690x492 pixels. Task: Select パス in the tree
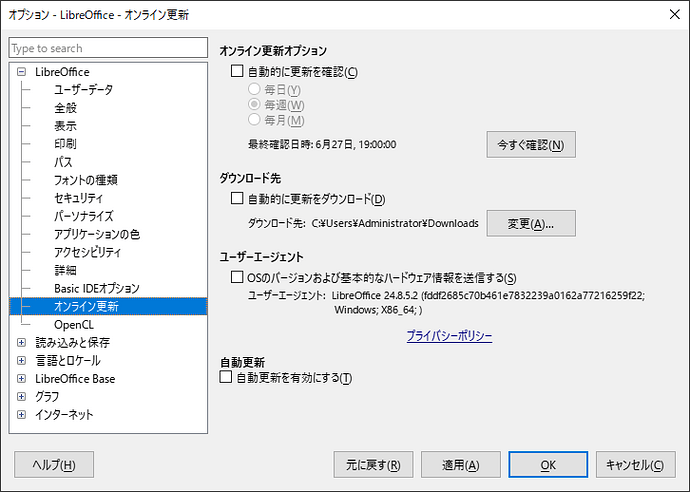tap(63, 162)
